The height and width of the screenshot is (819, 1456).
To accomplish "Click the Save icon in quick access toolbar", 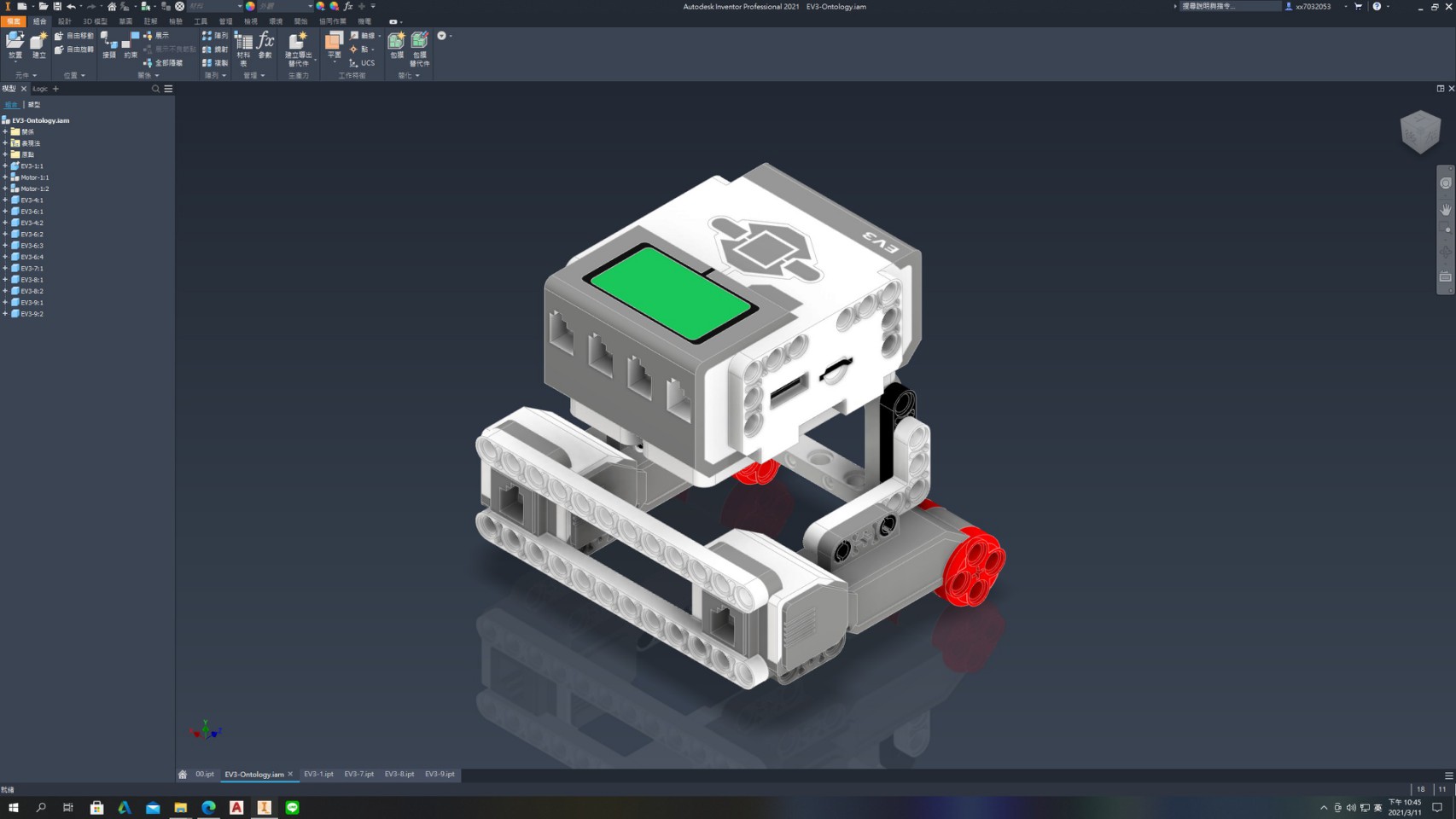I will 57,6.
